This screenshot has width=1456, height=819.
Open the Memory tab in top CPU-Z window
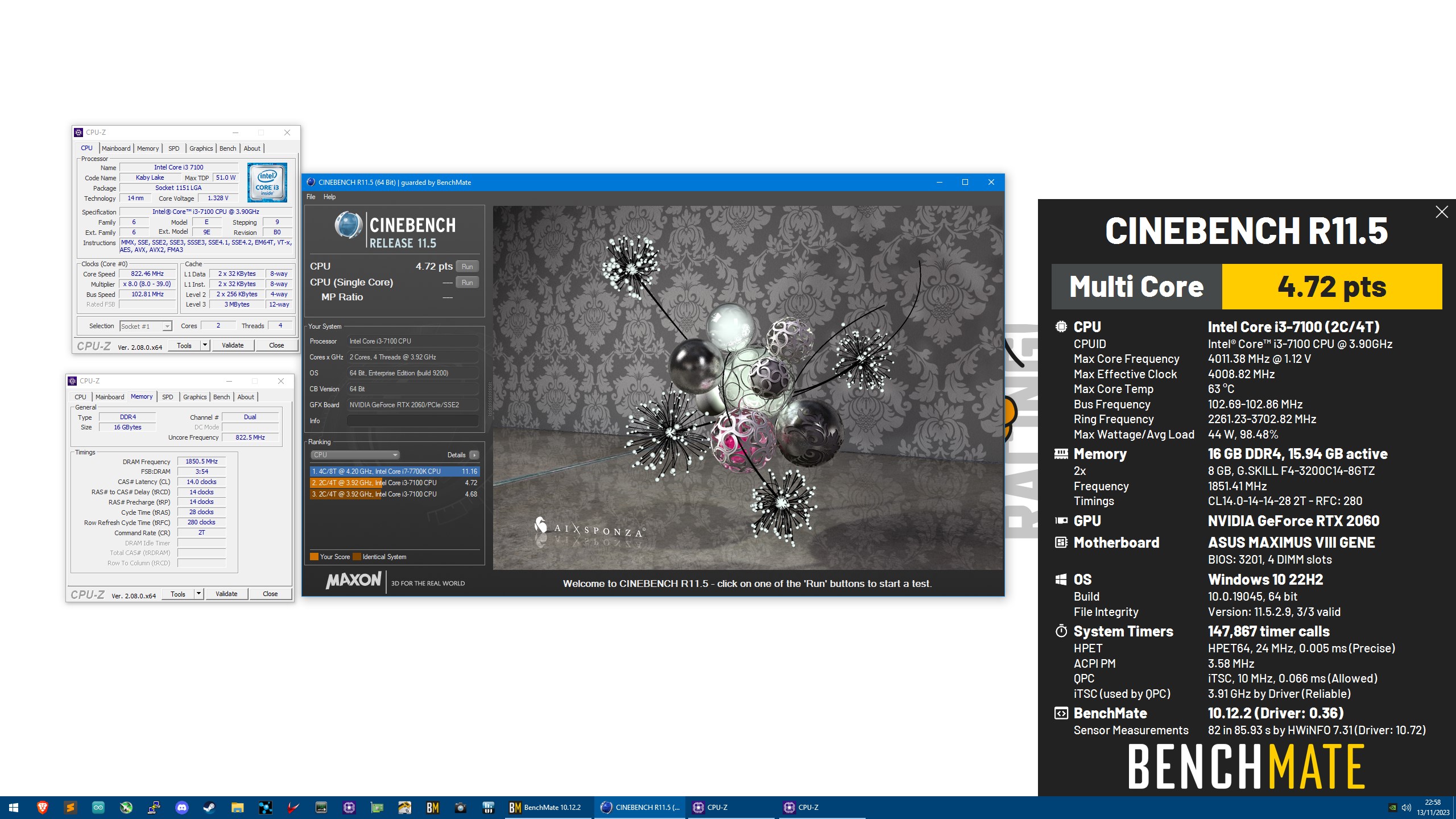click(x=148, y=148)
